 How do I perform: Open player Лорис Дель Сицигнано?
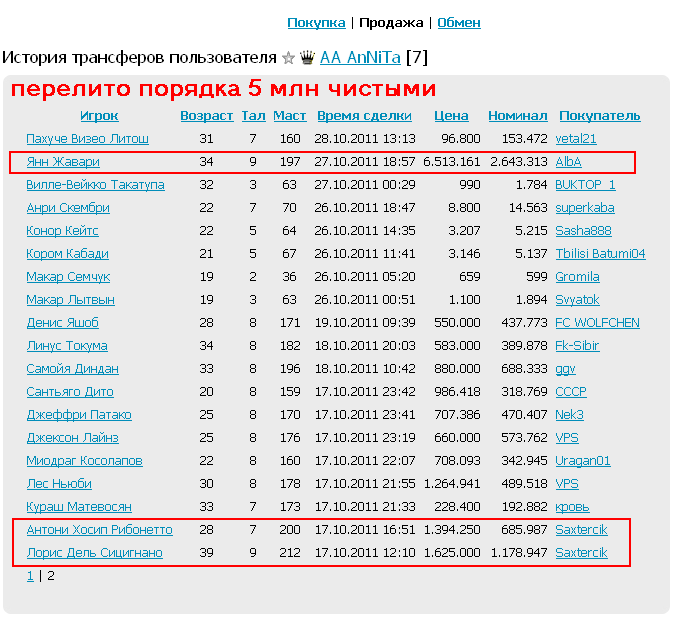95,552
